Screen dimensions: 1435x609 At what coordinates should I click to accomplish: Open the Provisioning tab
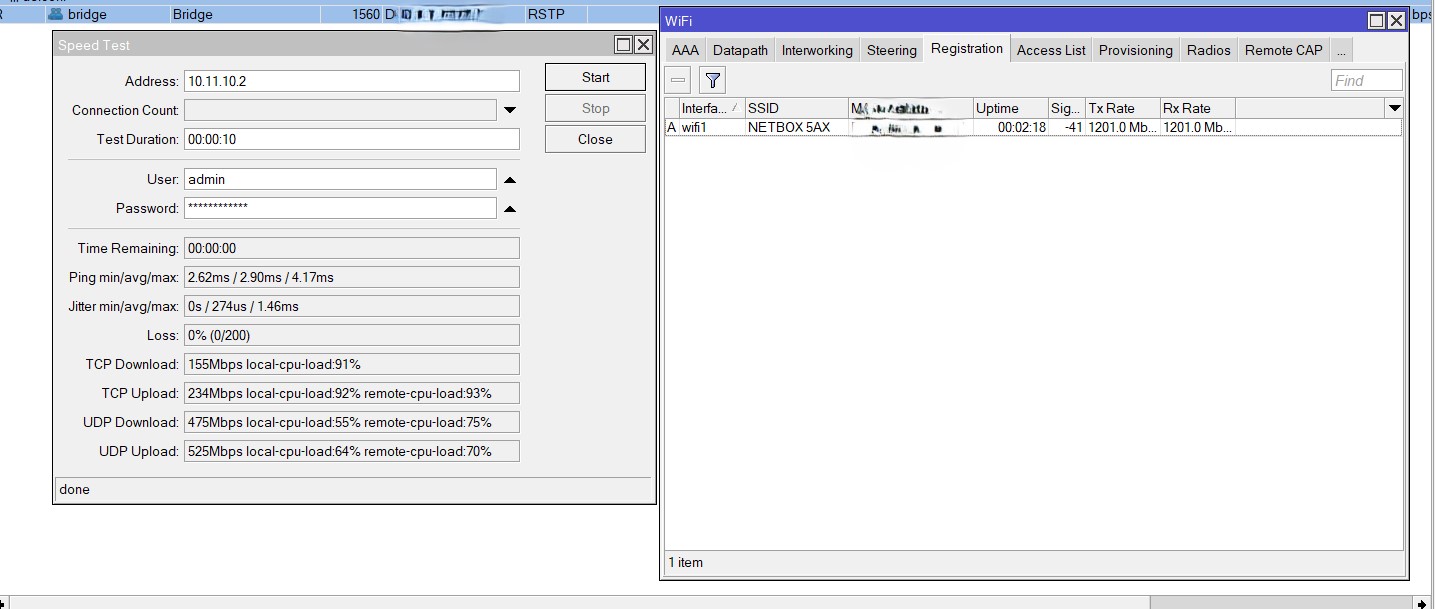1135,50
